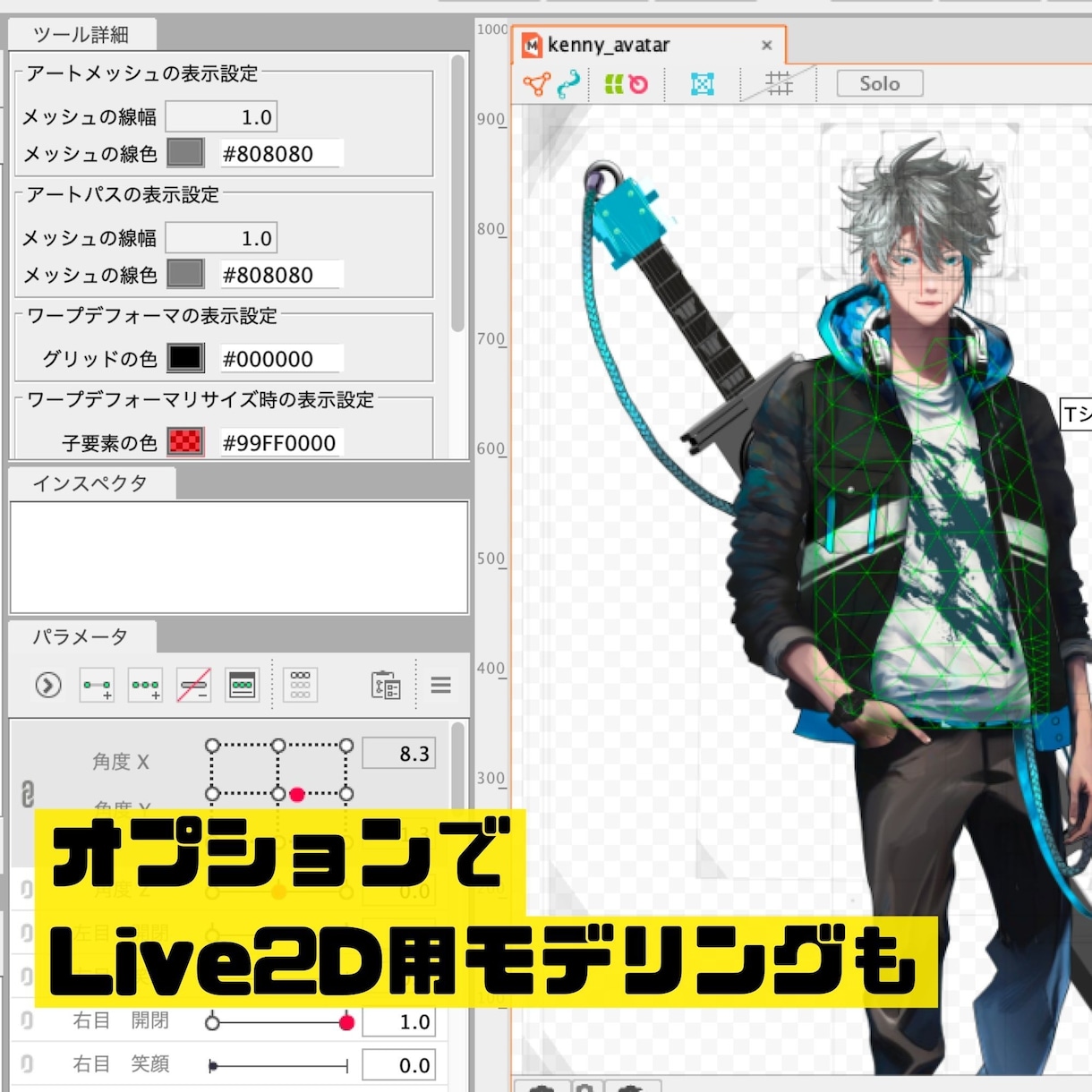1092x1092 pixels.
Task: Click the teal art path icon
Action: 568,84
